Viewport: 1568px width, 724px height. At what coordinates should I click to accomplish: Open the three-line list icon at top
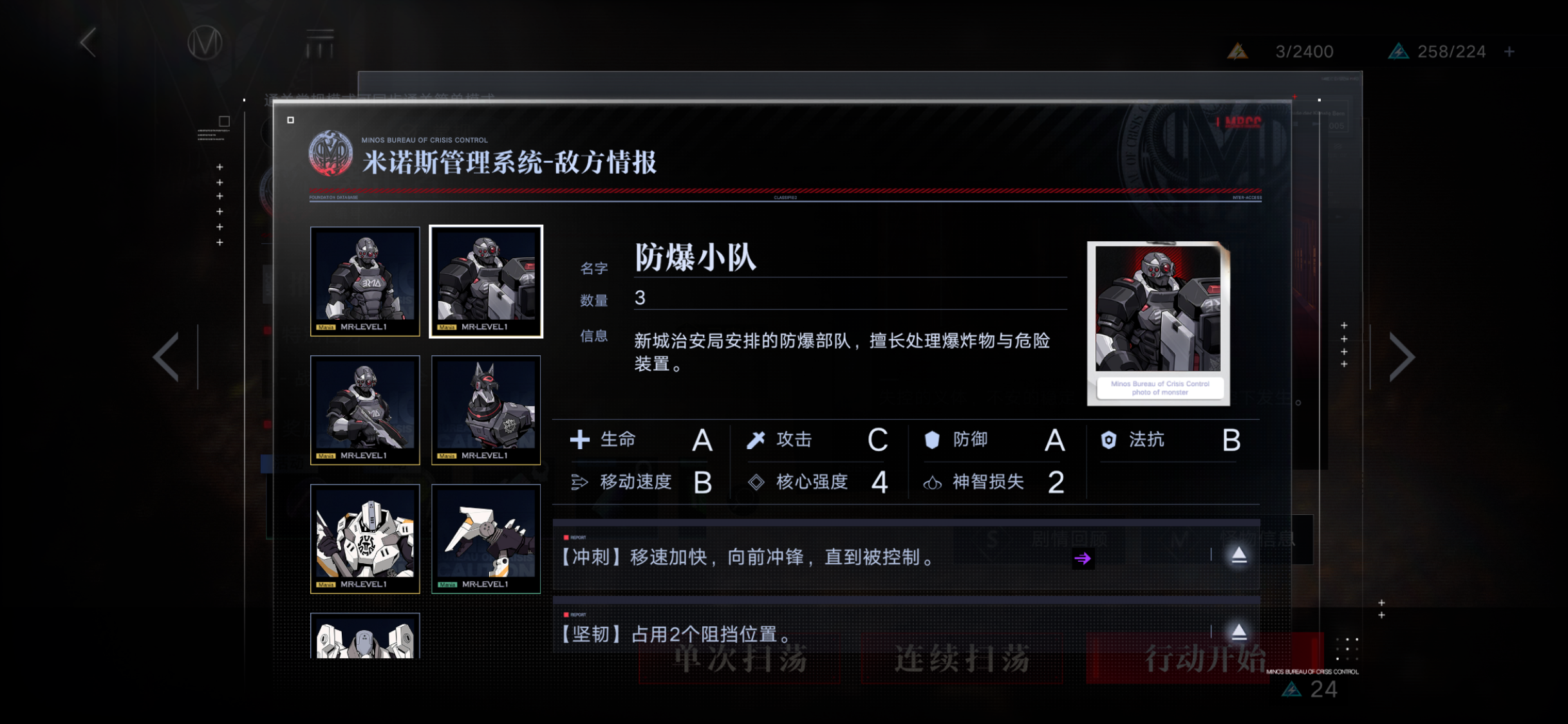320,43
